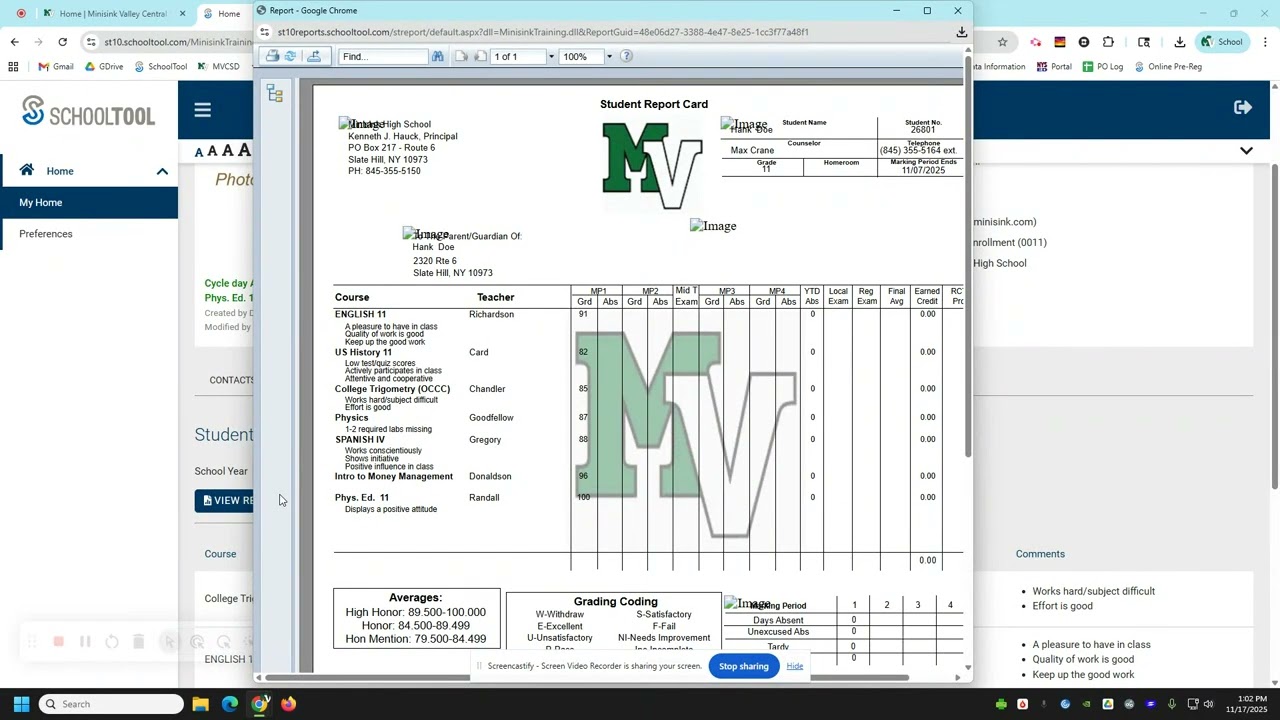
Task: Open the zoom level dropdown arrow
Action: tap(609, 57)
